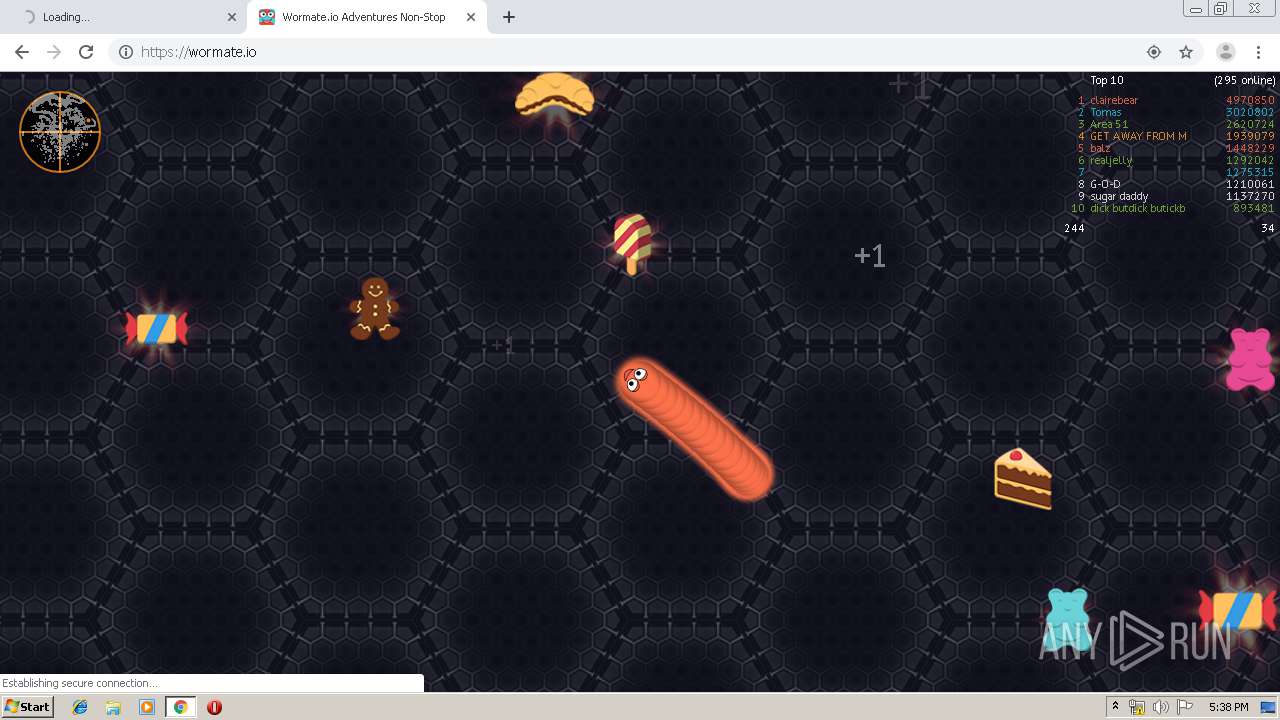The height and width of the screenshot is (720, 1280).
Task: Click the '244' value below the leaderboard
Action: coord(1074,228)
